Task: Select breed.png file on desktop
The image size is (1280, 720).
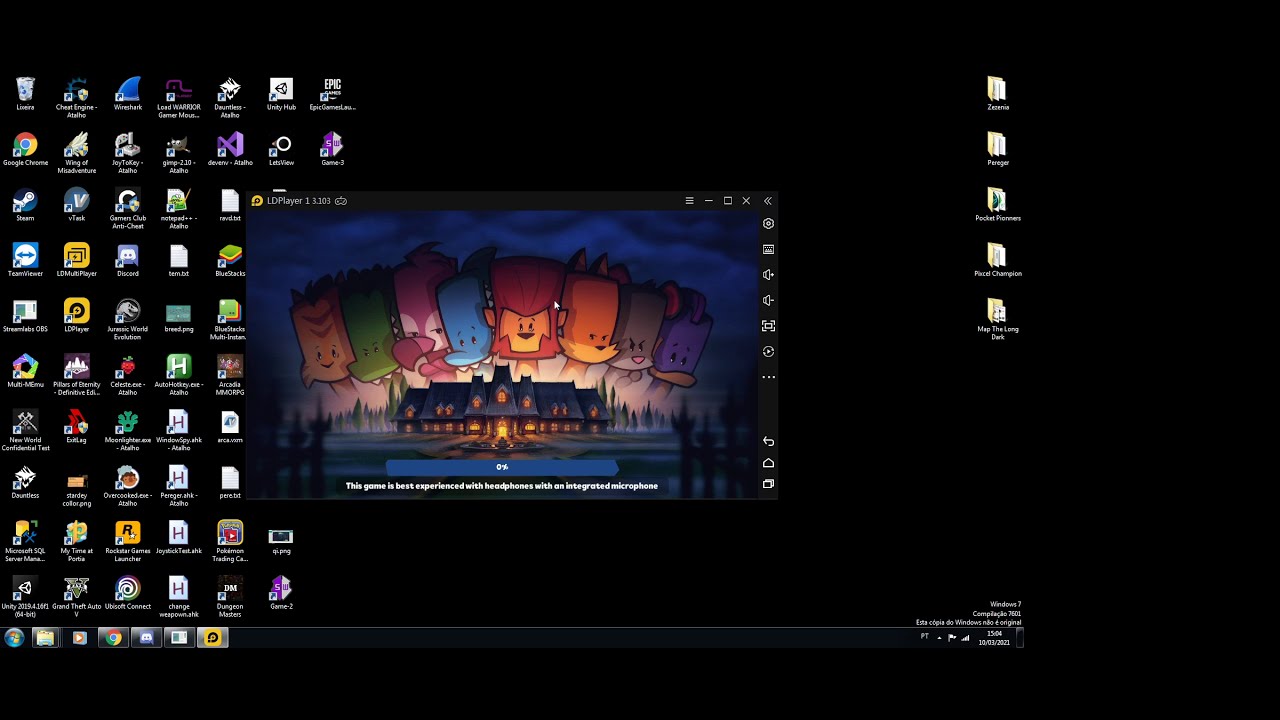Action: pyautogui.click(x=178, y=318)
